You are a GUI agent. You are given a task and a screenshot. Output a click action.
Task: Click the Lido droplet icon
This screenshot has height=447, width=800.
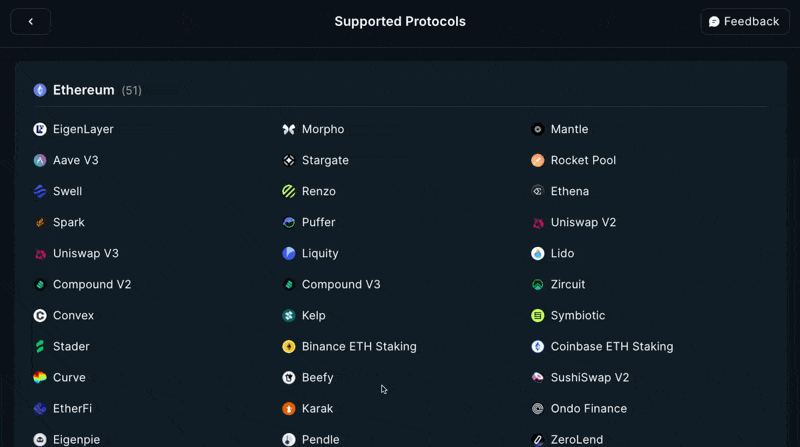[x=538, y=254]
